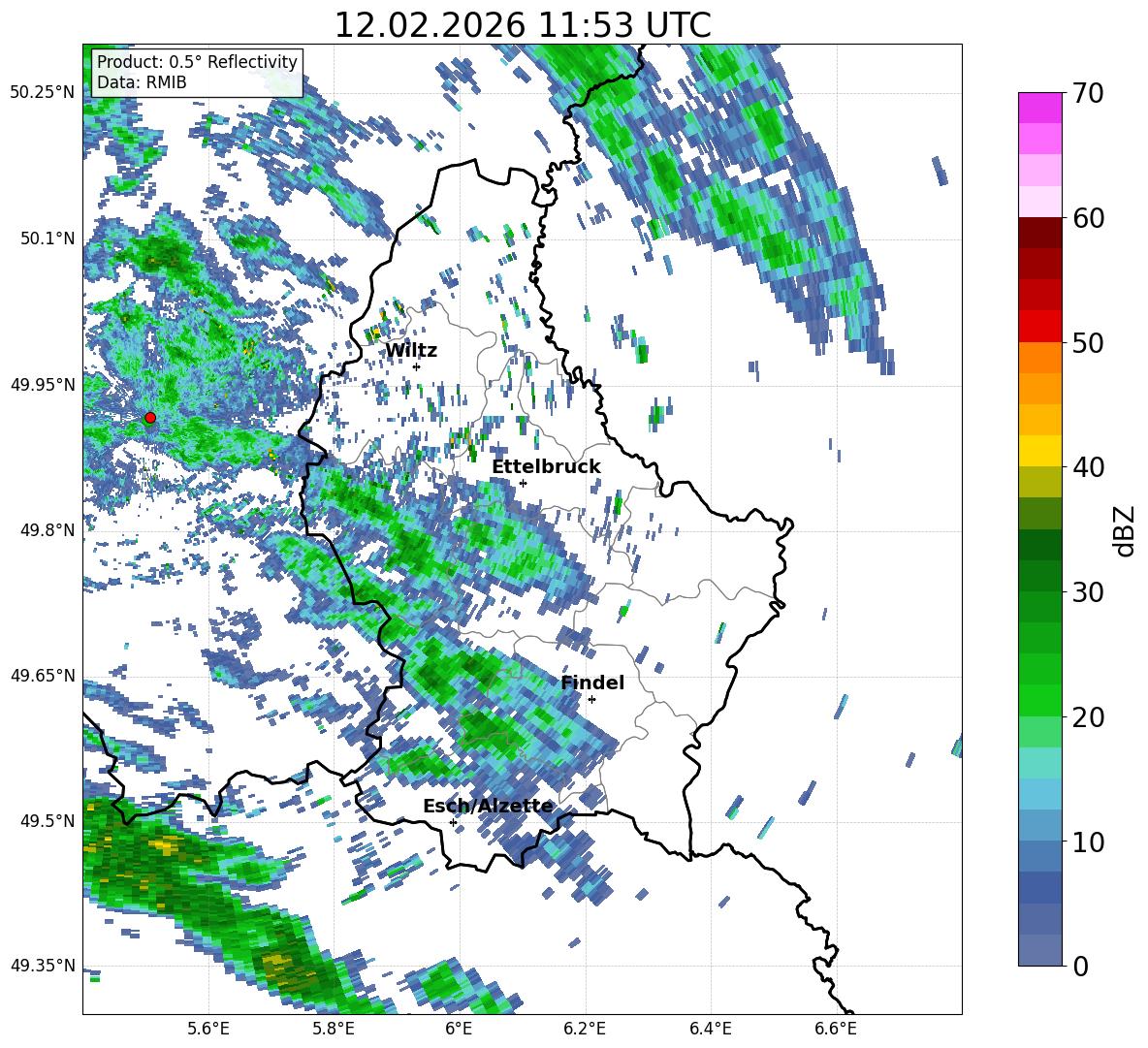Select the Ettelbruck city label
The image size is (1148, 1048).
point(546,467)
